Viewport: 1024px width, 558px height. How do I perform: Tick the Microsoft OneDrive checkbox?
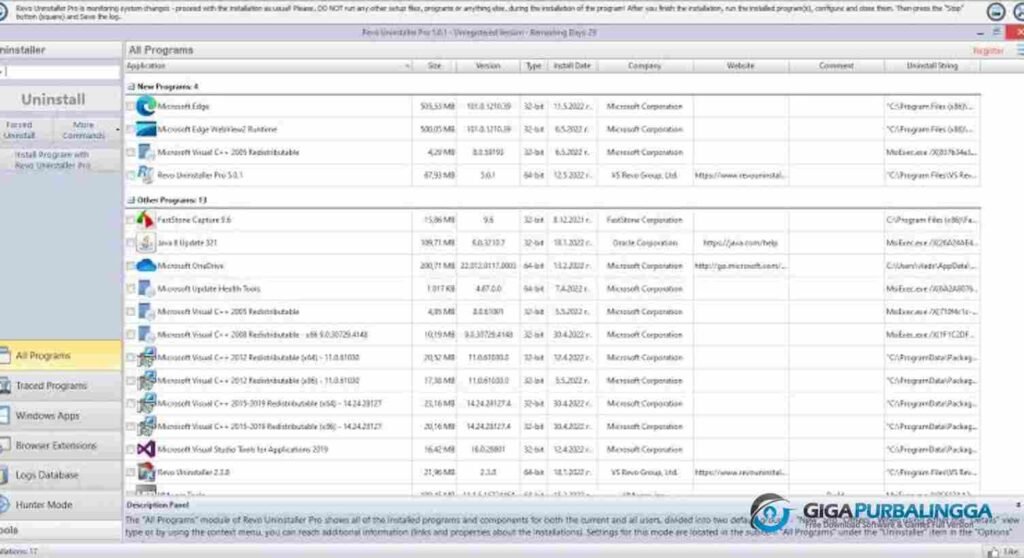tap(131, 266)
